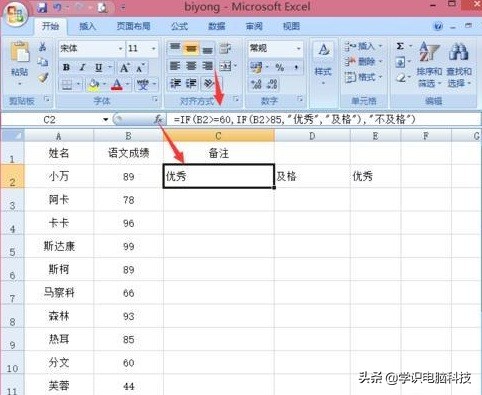482x395 pixels.
Task: Open 查找和选择 find and select
Action: tap(459, 64)
